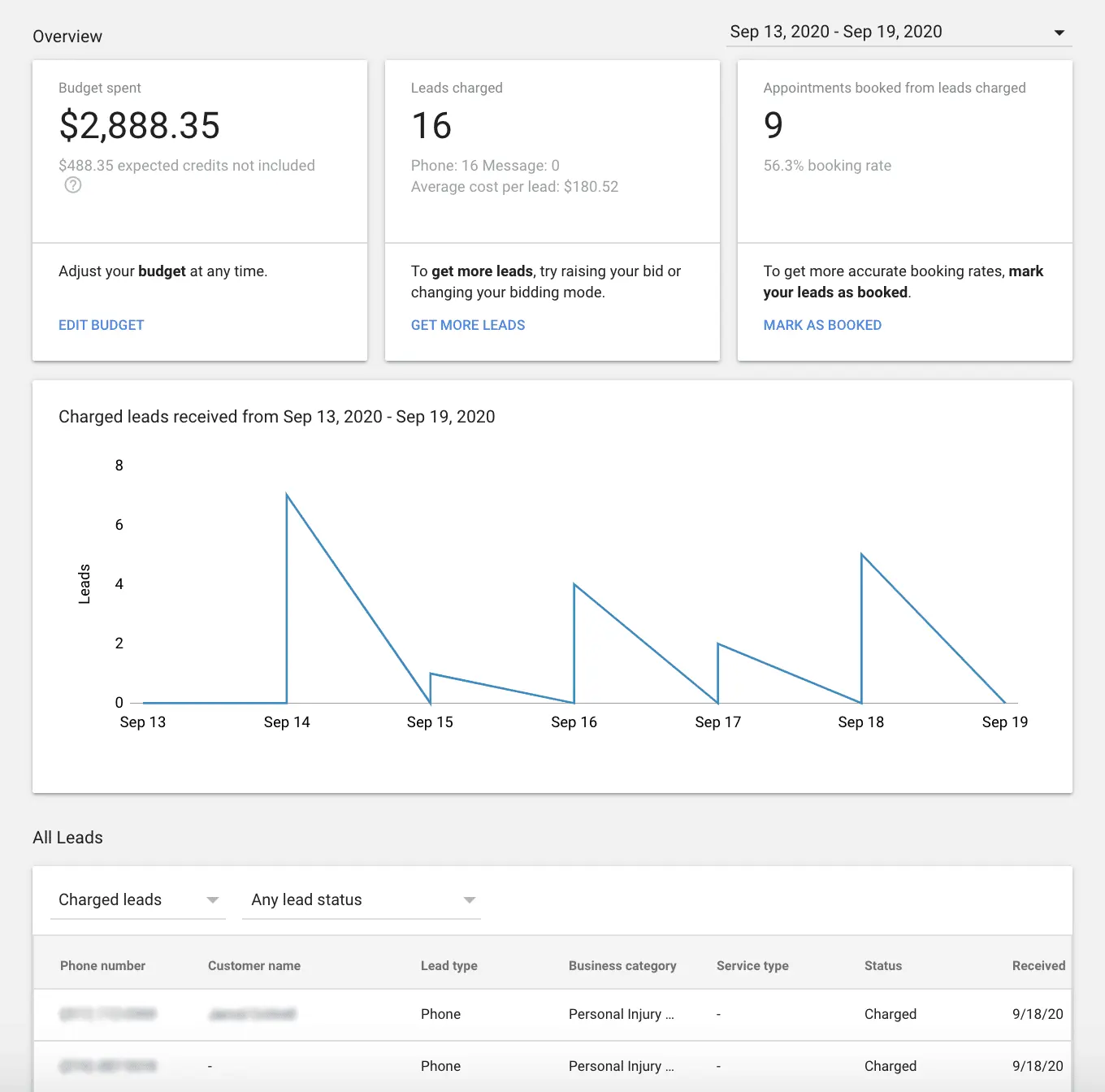Open the Any lead status dropdown
The width and height of the screenshot is (1105, 1092).
(362, 900)
